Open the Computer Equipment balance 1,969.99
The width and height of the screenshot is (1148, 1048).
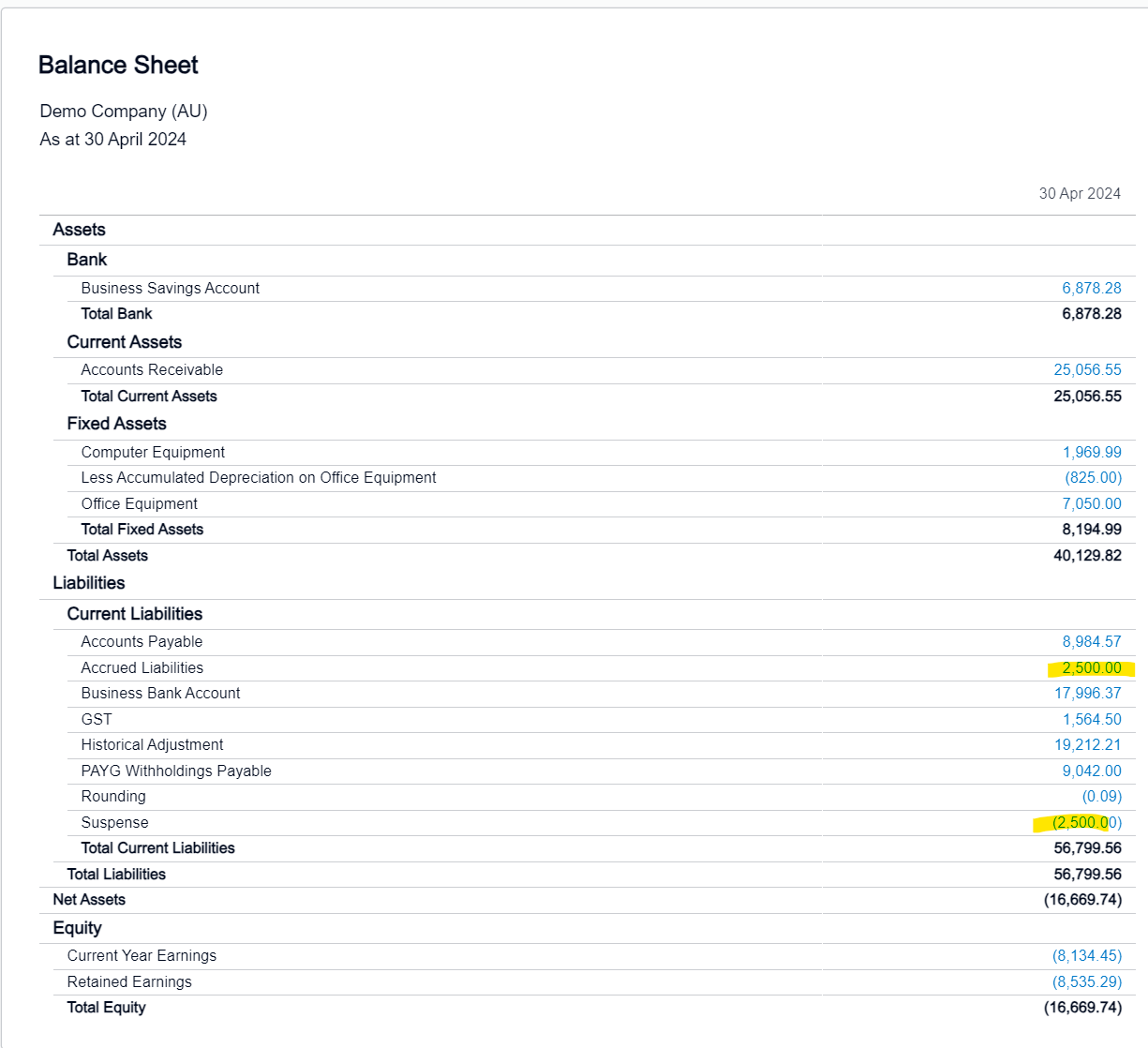click(1093, 452)
